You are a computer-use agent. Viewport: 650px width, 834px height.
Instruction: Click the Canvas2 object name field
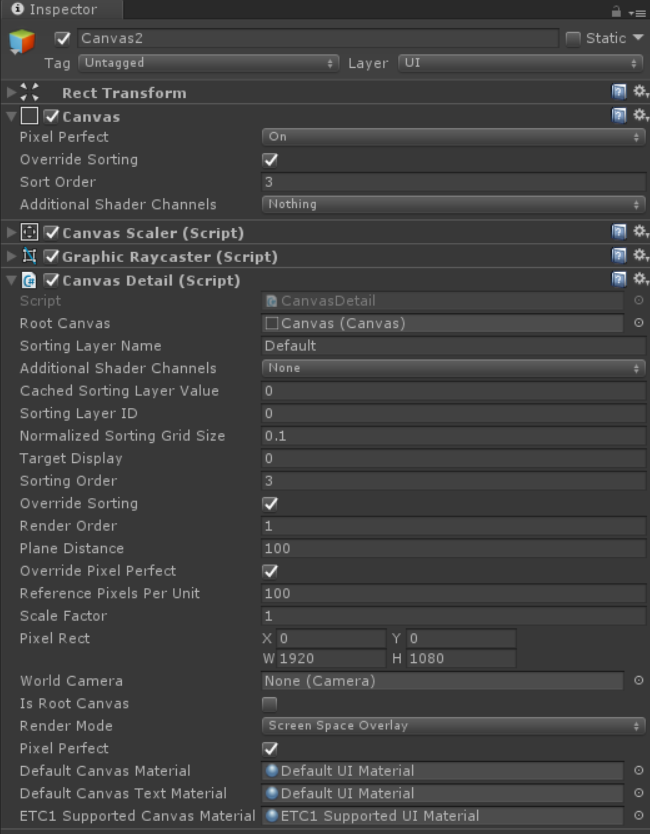[x=316, y=38]
